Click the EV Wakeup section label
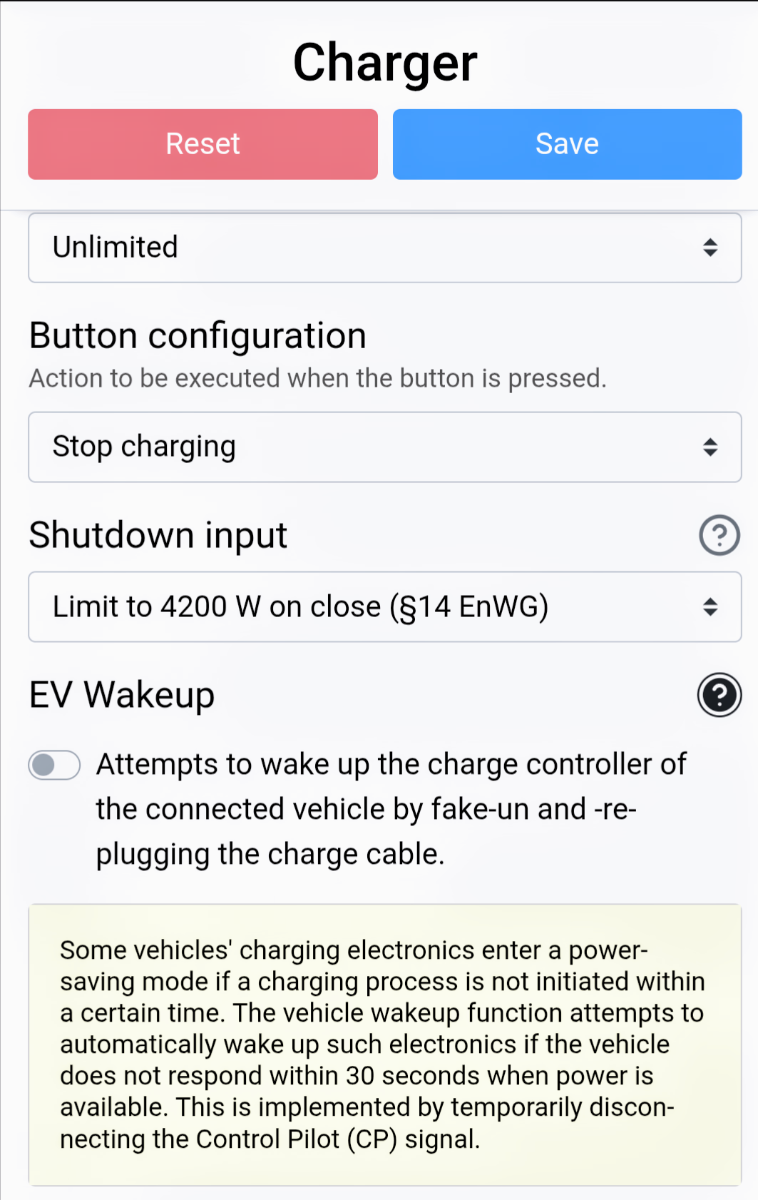The height and width of the screenshot is (1200, 758). click(122, 695)
